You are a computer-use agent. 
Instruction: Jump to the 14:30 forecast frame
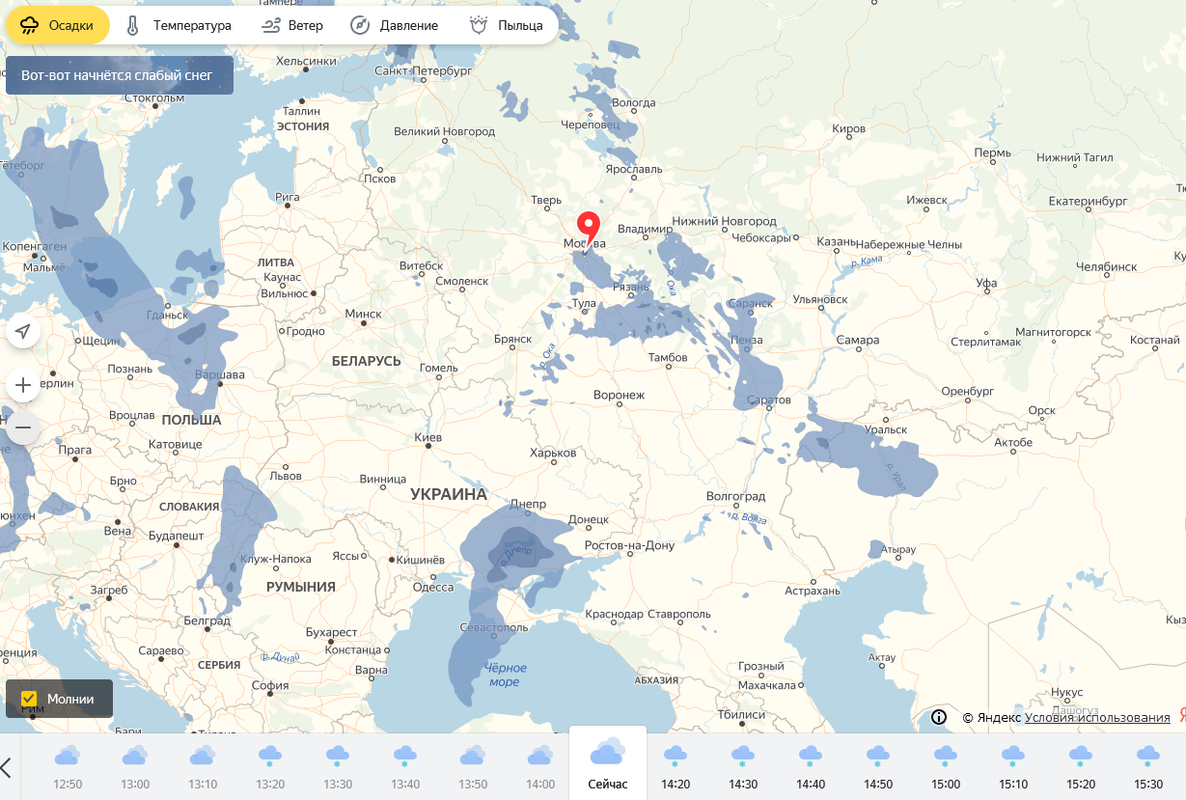743,767
